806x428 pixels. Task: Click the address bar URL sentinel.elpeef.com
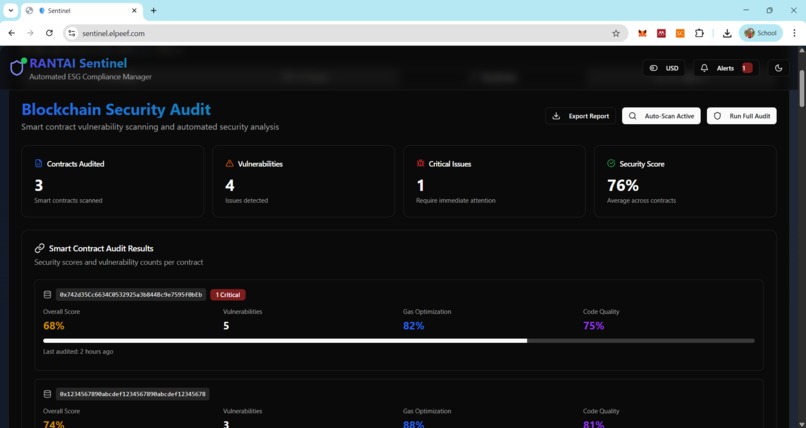click(x=113, y=33)
